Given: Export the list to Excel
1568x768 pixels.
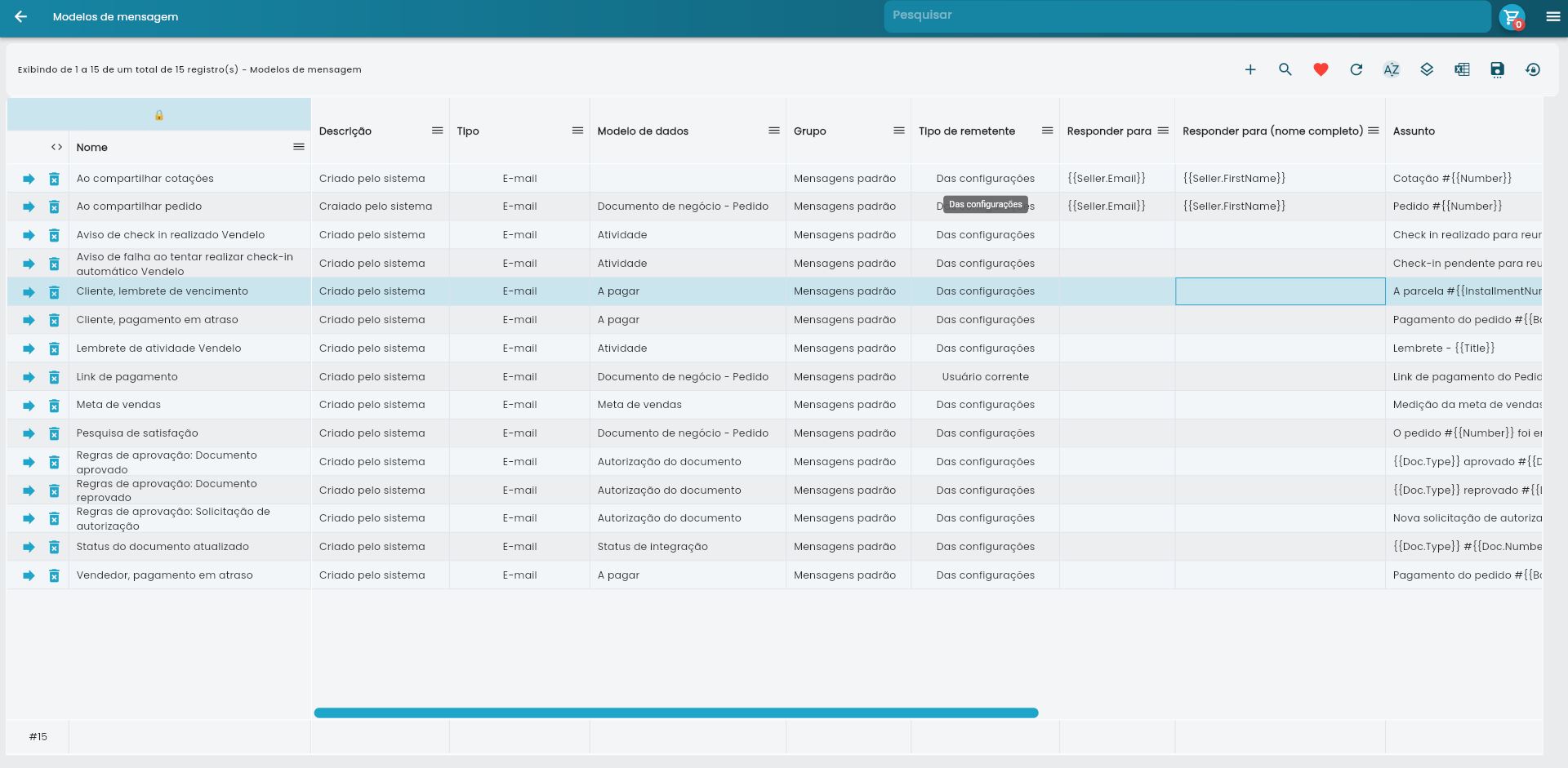Looking at the screenshot, I should click(x=1461, y=69).
